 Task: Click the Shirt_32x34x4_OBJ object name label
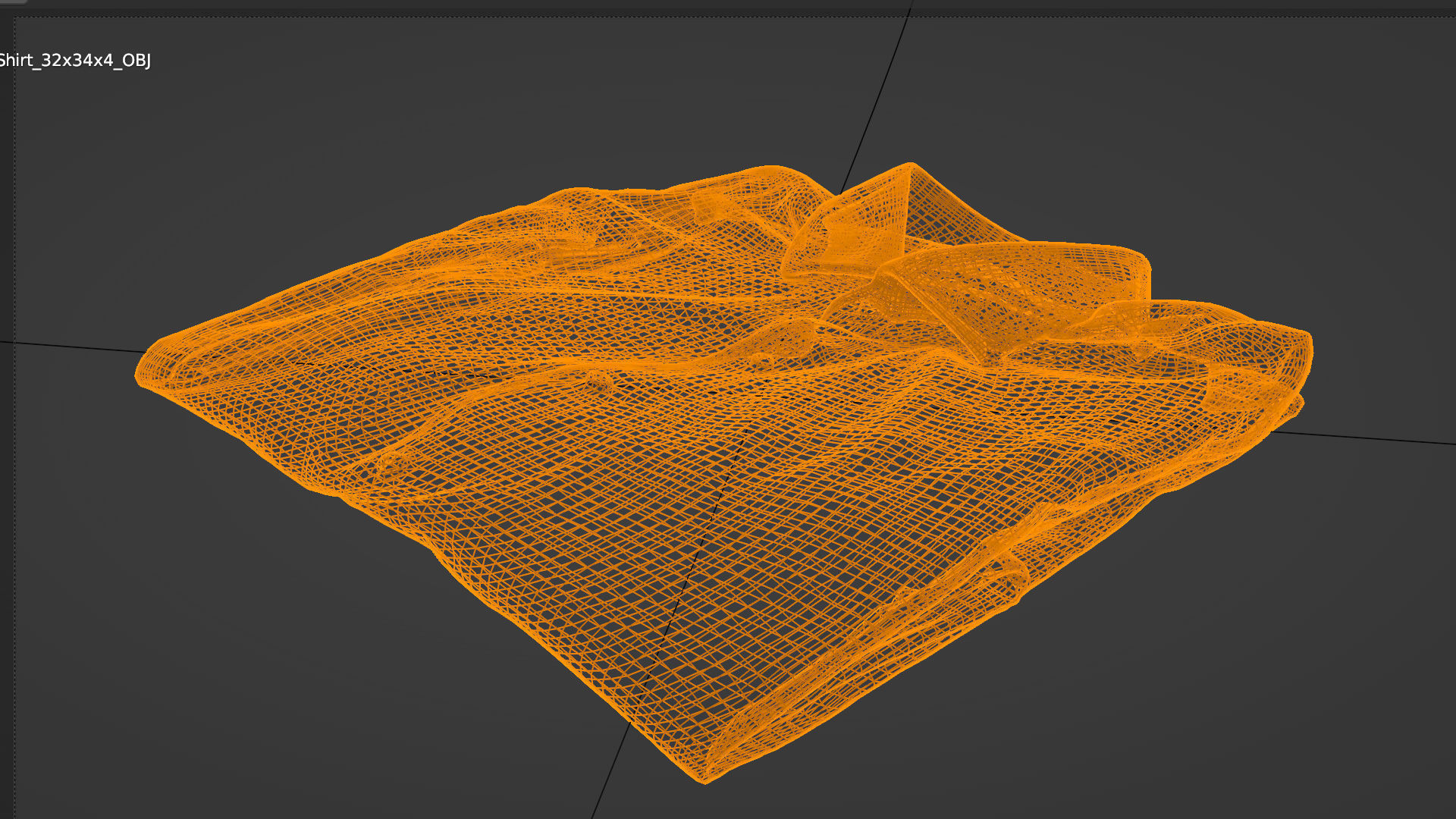[x=74, y=60]
